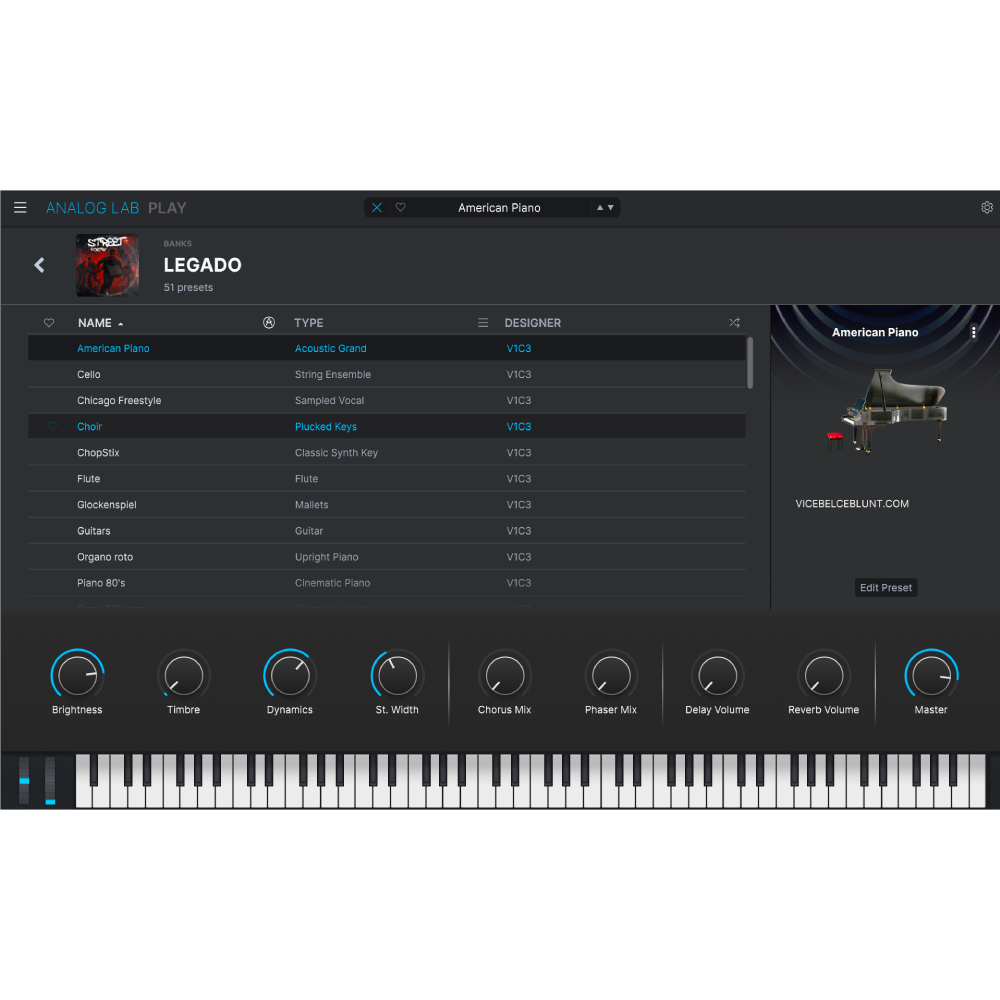Sort presets by the NAME column

tap(95, 323)
